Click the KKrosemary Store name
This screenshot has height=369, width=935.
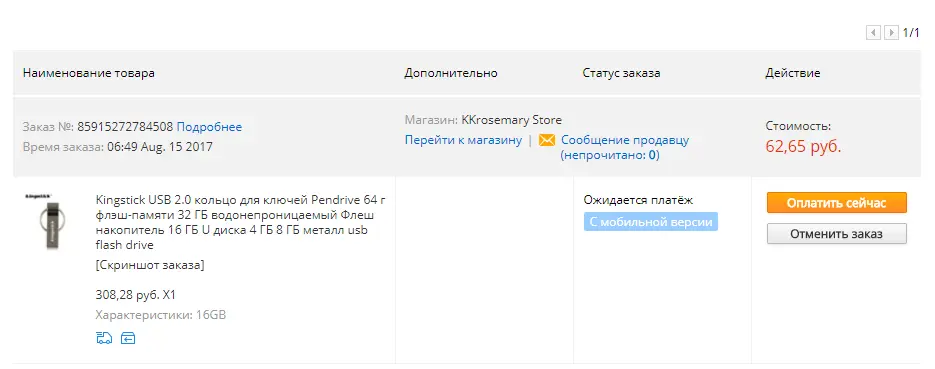click(x=512, y=120)
